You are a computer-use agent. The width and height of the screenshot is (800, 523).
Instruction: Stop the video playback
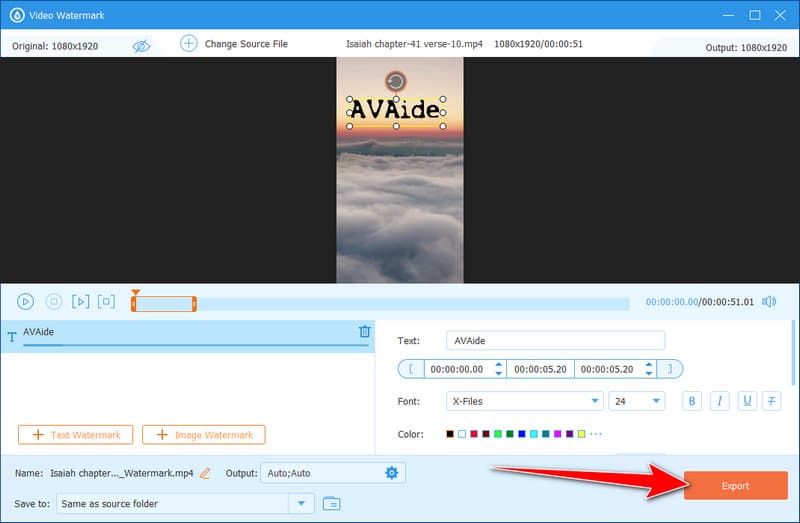click(x=54, y=302)
